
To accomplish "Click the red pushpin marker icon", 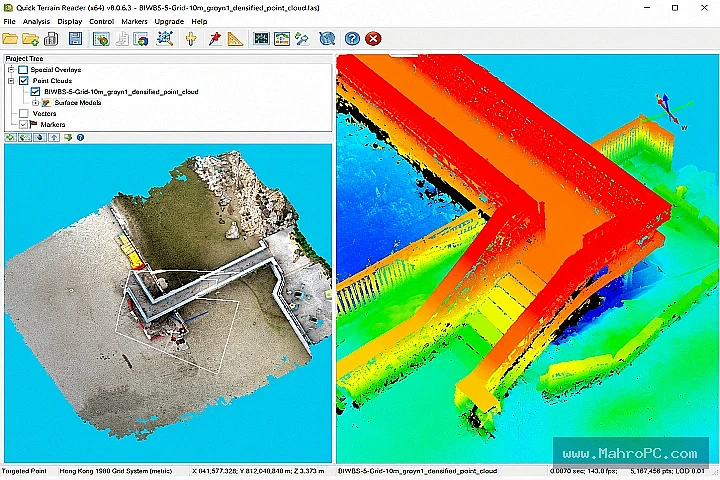I will [x=214, y=39].
